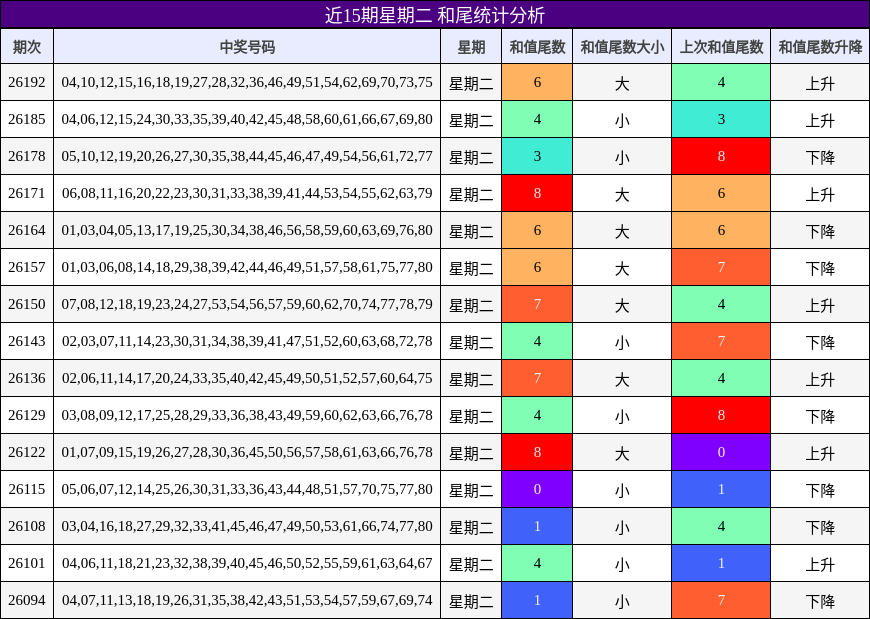Screen dimensions: 870x619
Task: Select period number 26122
Action: coord(27,452)
